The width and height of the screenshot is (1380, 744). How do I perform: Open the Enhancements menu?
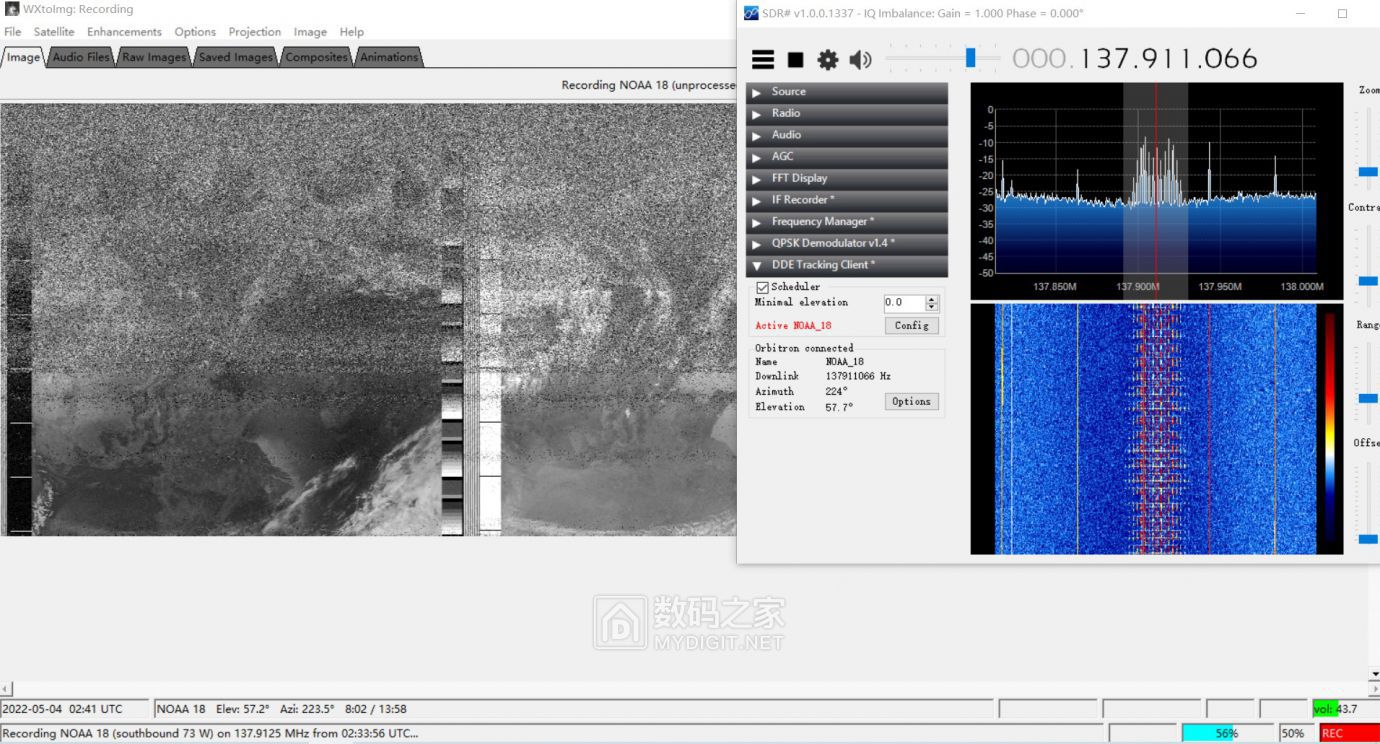click(124, 32)
